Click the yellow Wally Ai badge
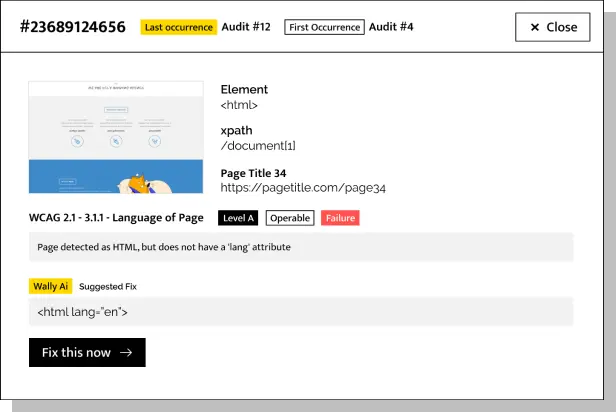Viewport: 616px width, 412px height. coord(50,286)
